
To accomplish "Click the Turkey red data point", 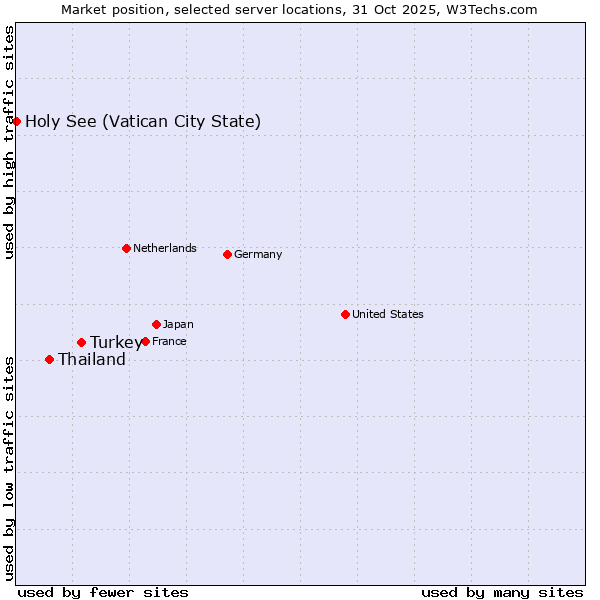I will point(81,342).
